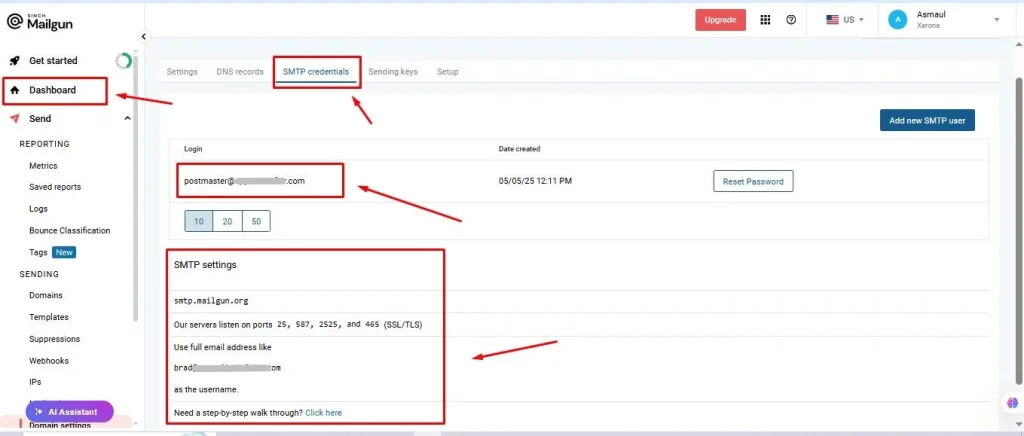Collapse the Send section chevron
The image size is (1024, 436).
(127, 119)
